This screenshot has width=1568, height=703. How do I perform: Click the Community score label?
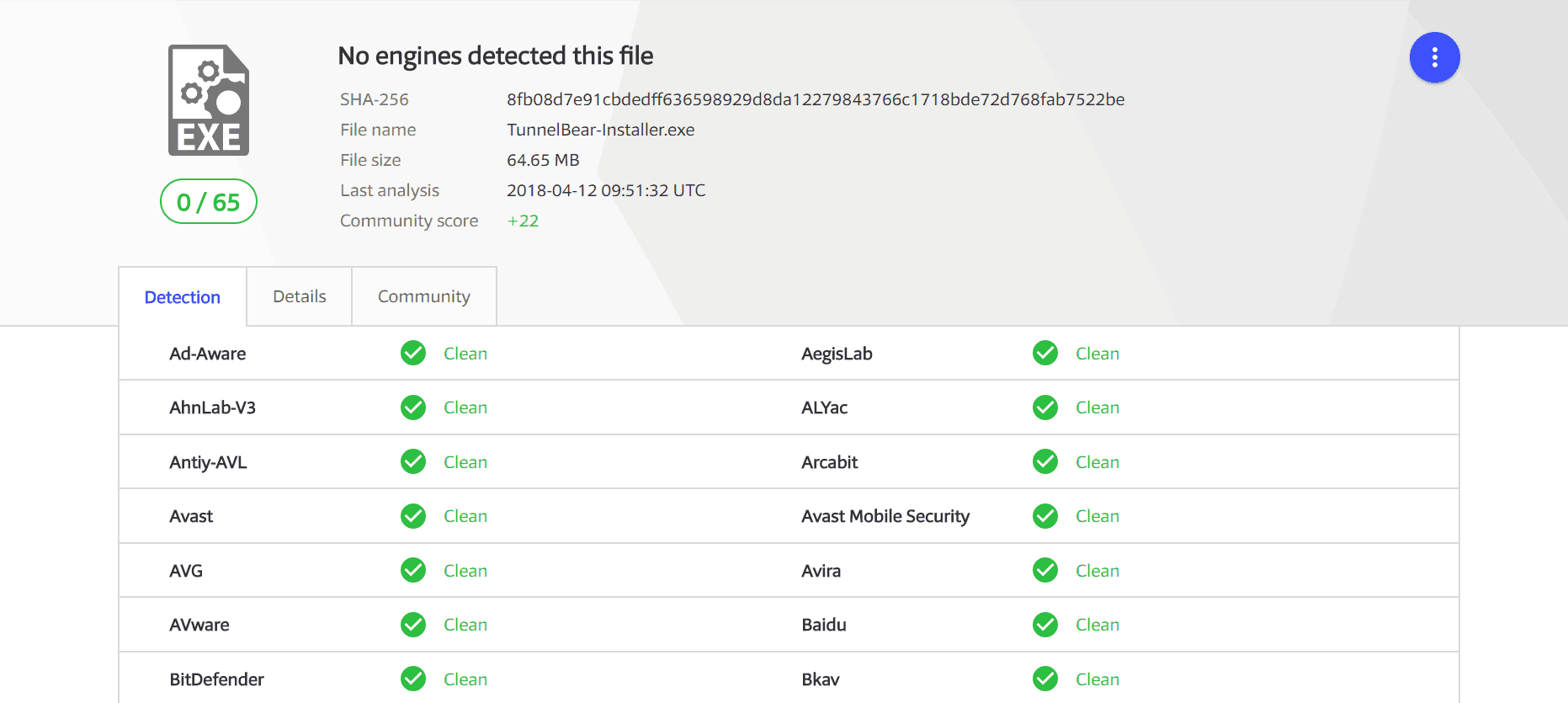point(409,221)
